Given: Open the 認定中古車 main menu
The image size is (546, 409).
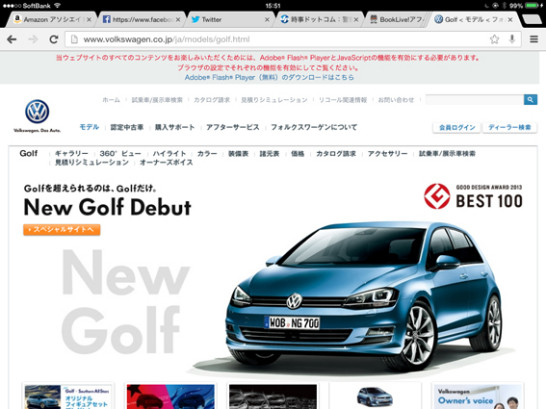Looking at the screenshot, I should point(127,127).
